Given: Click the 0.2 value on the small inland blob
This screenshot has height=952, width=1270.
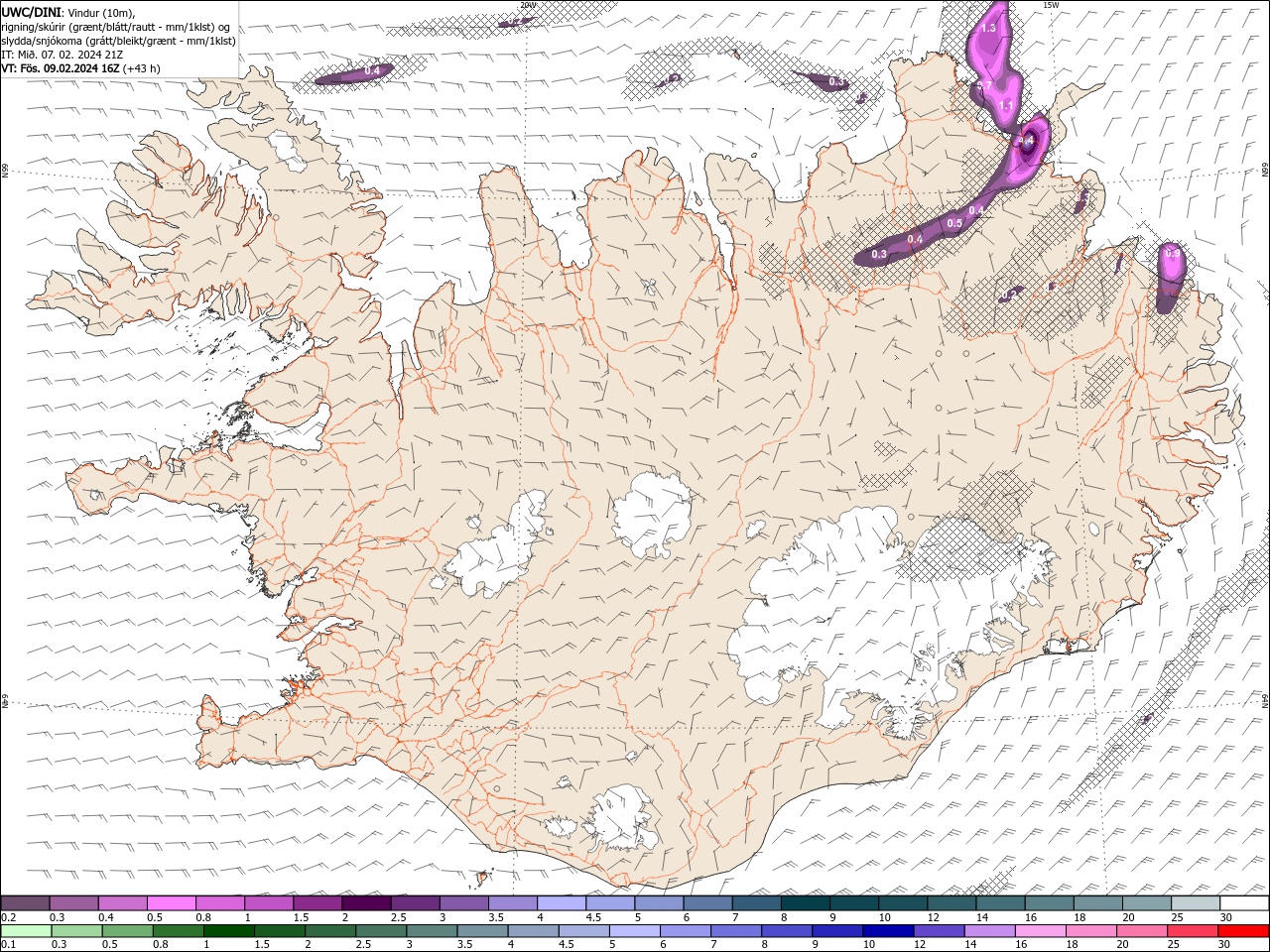Looking at the screenshot, I should pyautogui.click(x=1007, y=295).
